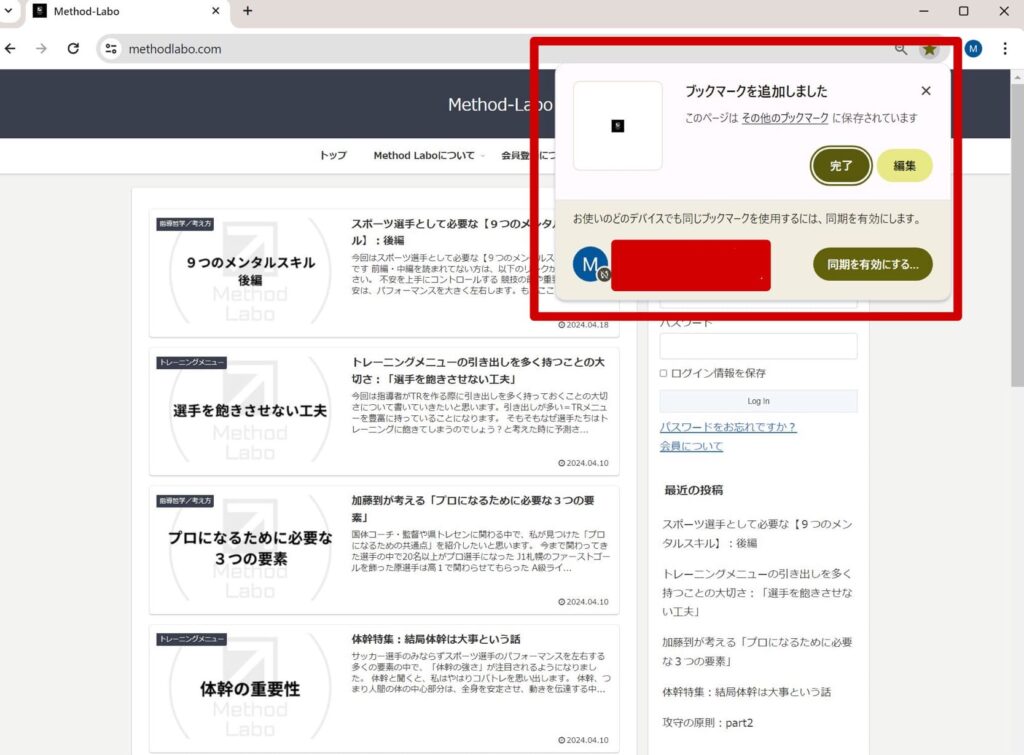Open recent post 加藤到が考える in sidebar

coord(757,651)
